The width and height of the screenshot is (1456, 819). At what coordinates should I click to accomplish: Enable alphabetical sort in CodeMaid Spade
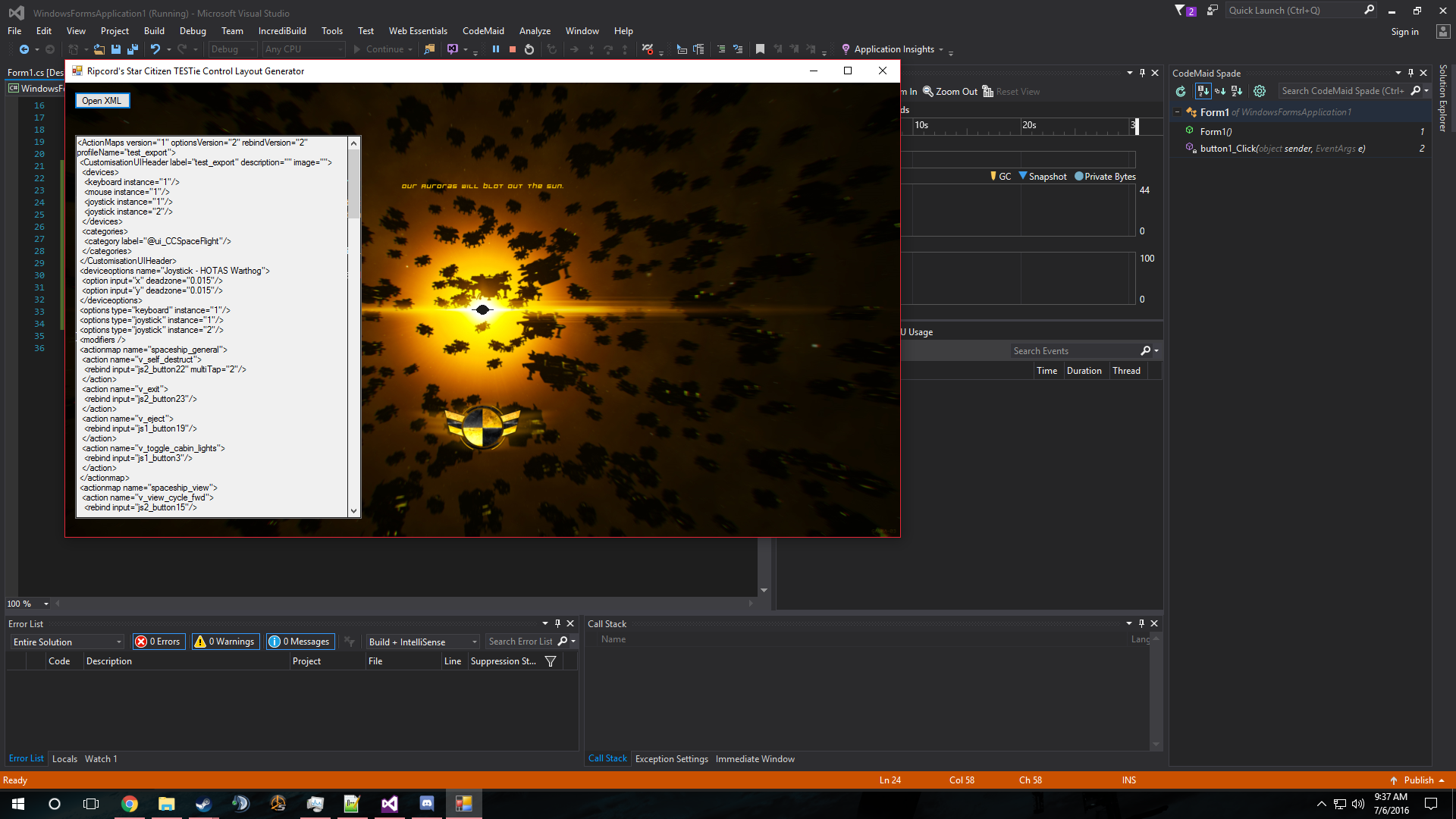click(1237, 91)
